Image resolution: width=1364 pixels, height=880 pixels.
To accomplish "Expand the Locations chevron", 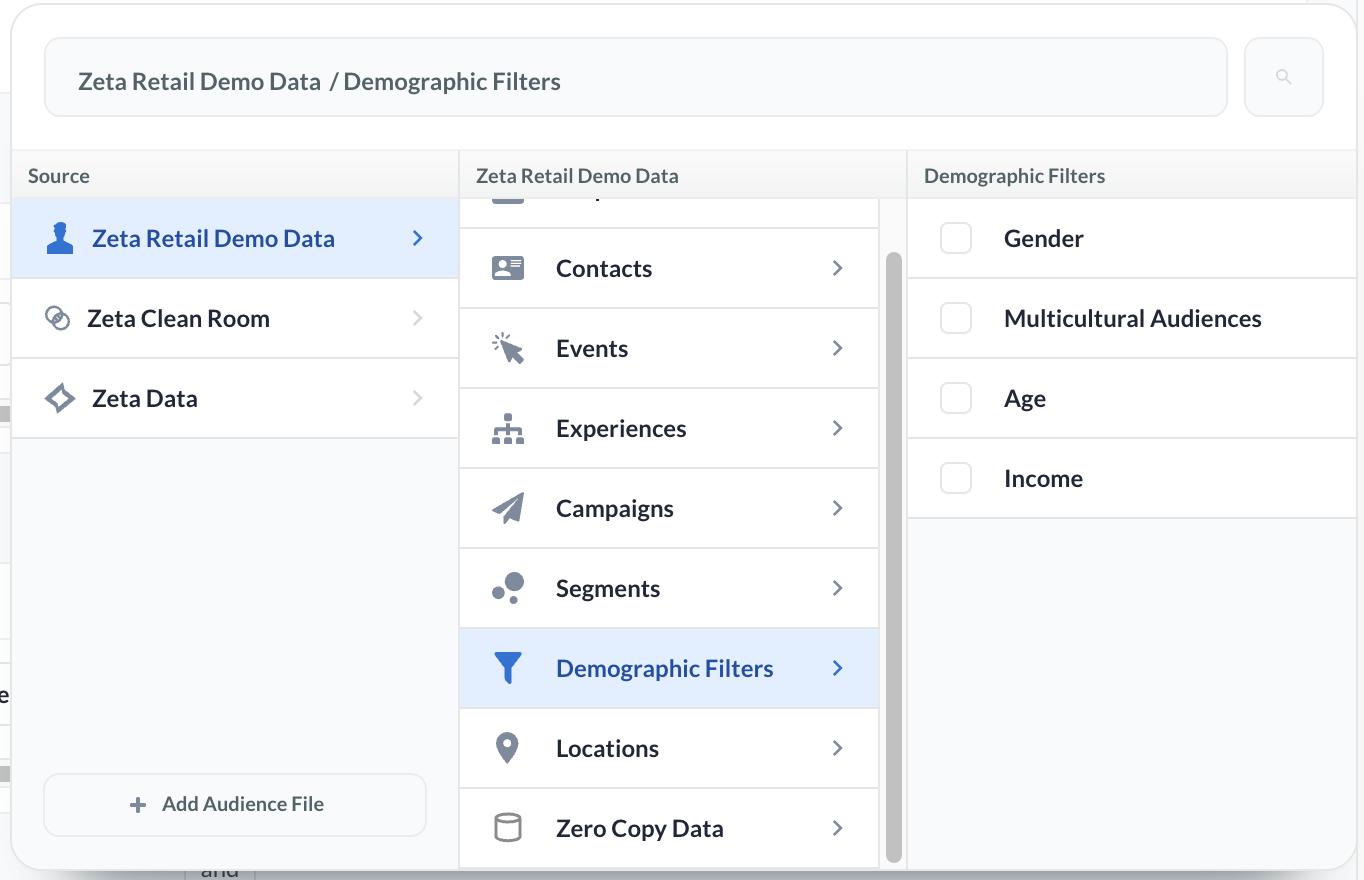I will (x=838, y=748).
